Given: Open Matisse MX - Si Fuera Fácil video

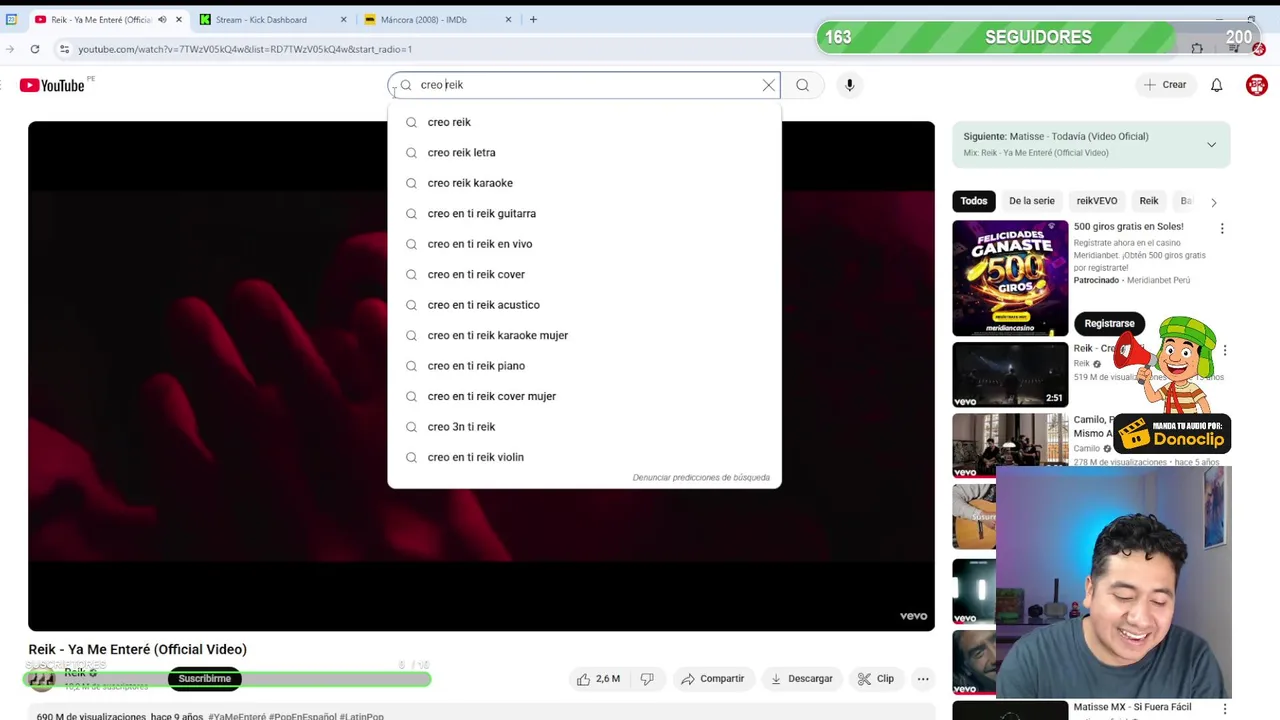Looking at the screenshot, I should tap(1132, 707).
